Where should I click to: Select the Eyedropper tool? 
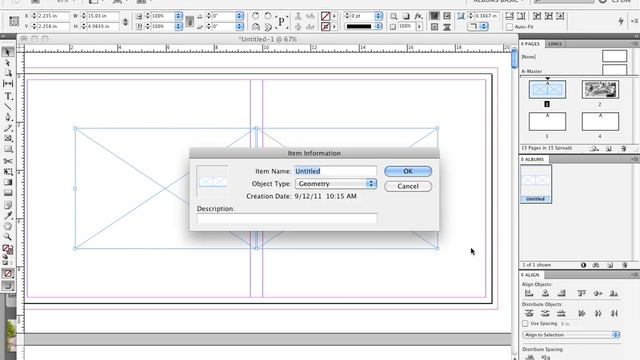(8, 215)
